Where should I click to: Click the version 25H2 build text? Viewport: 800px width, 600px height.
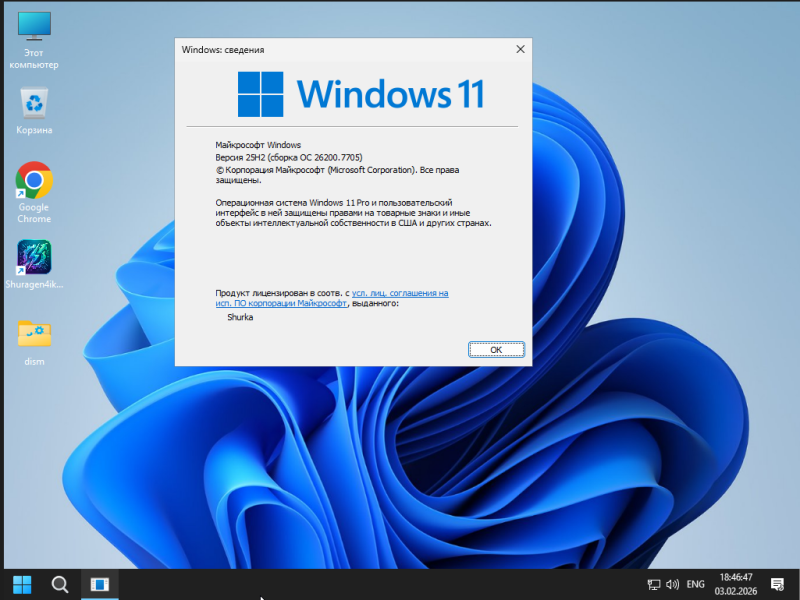pyautogui.click(x=289, y=158)
